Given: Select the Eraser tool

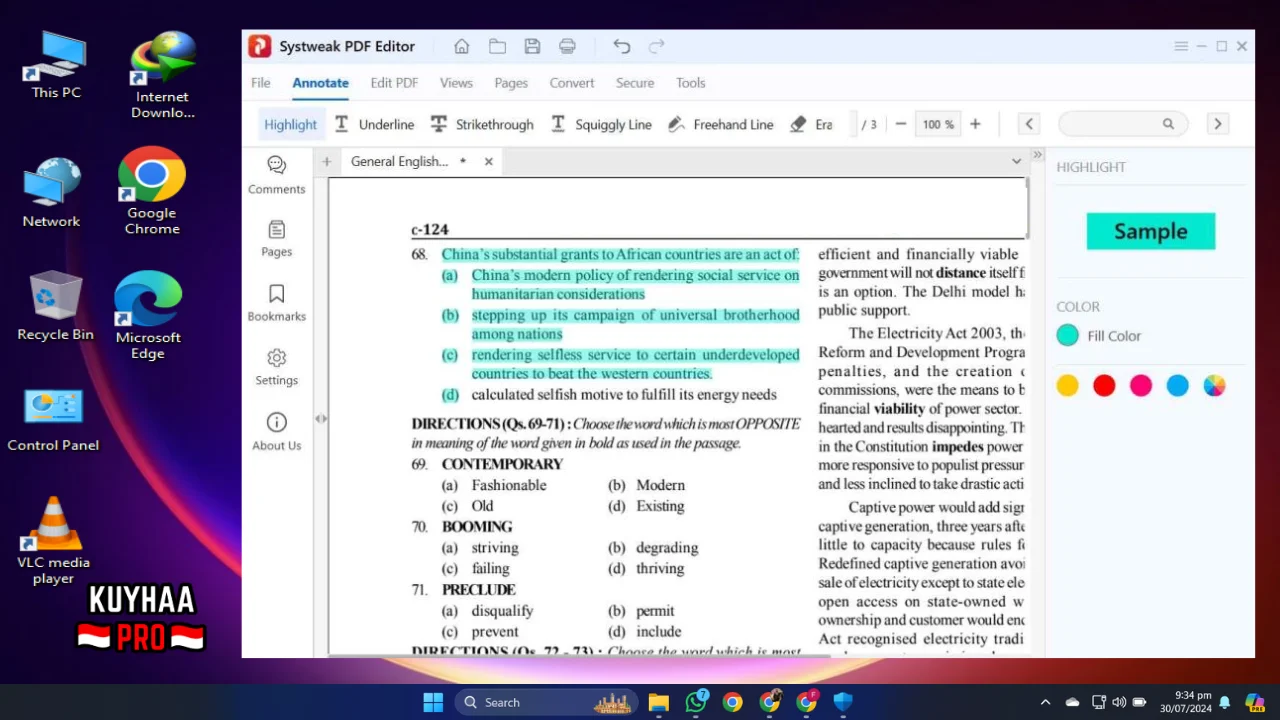Looking at the screenshot, I should point(811,124).
